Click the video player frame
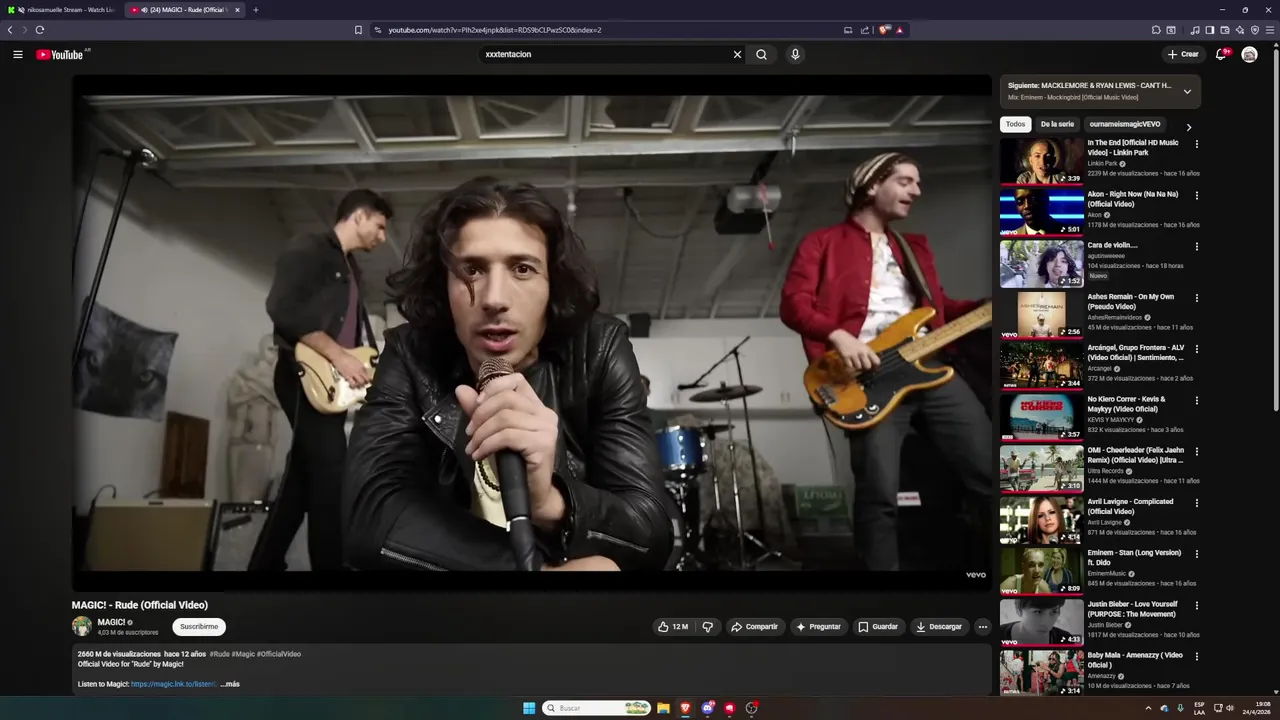Screen dimensions: 1280x720 tap(531, 333)
